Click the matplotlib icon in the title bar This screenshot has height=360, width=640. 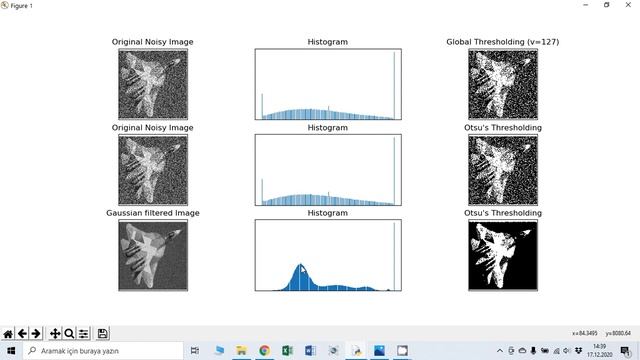4,5
